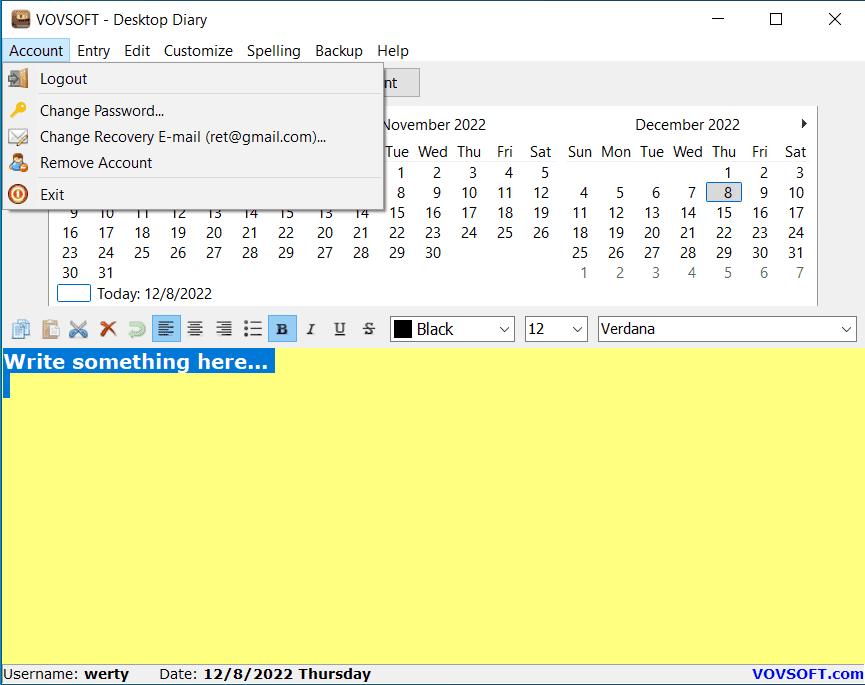Click the yellow diary text area
865x685 pixels.
click(432, 505)
